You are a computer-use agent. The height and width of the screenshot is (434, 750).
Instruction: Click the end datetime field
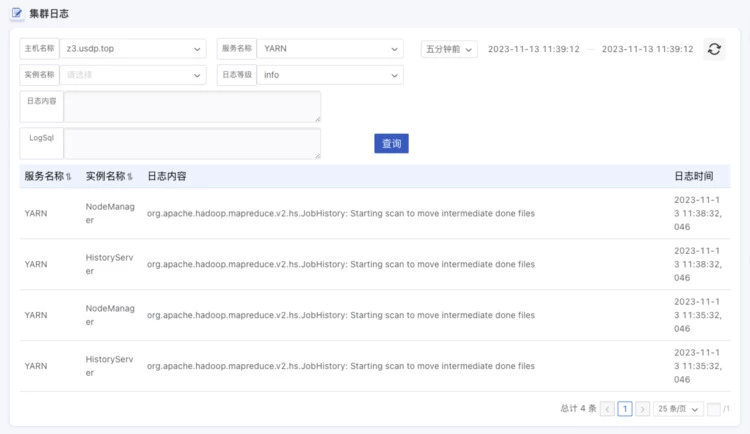point(647,49)
